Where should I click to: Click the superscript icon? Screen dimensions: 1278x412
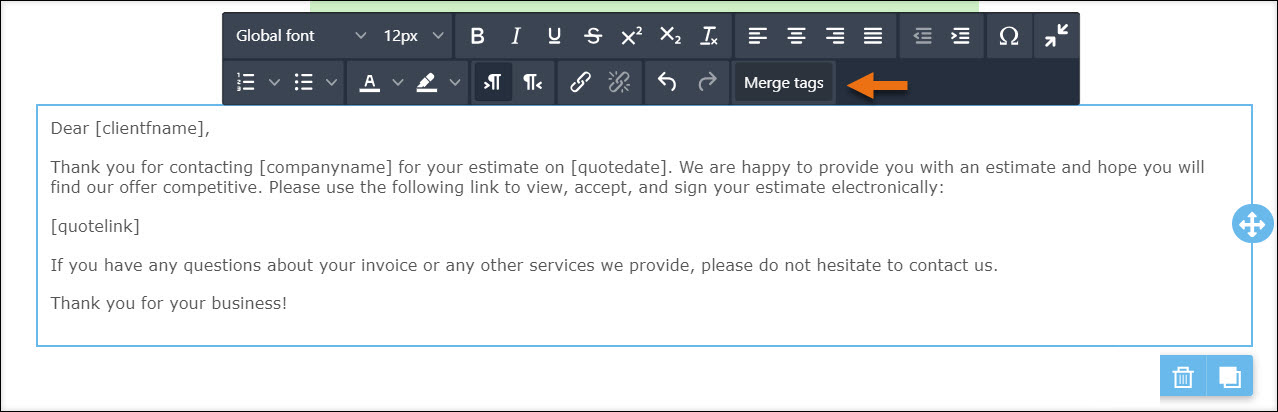[x=631, y=36]
